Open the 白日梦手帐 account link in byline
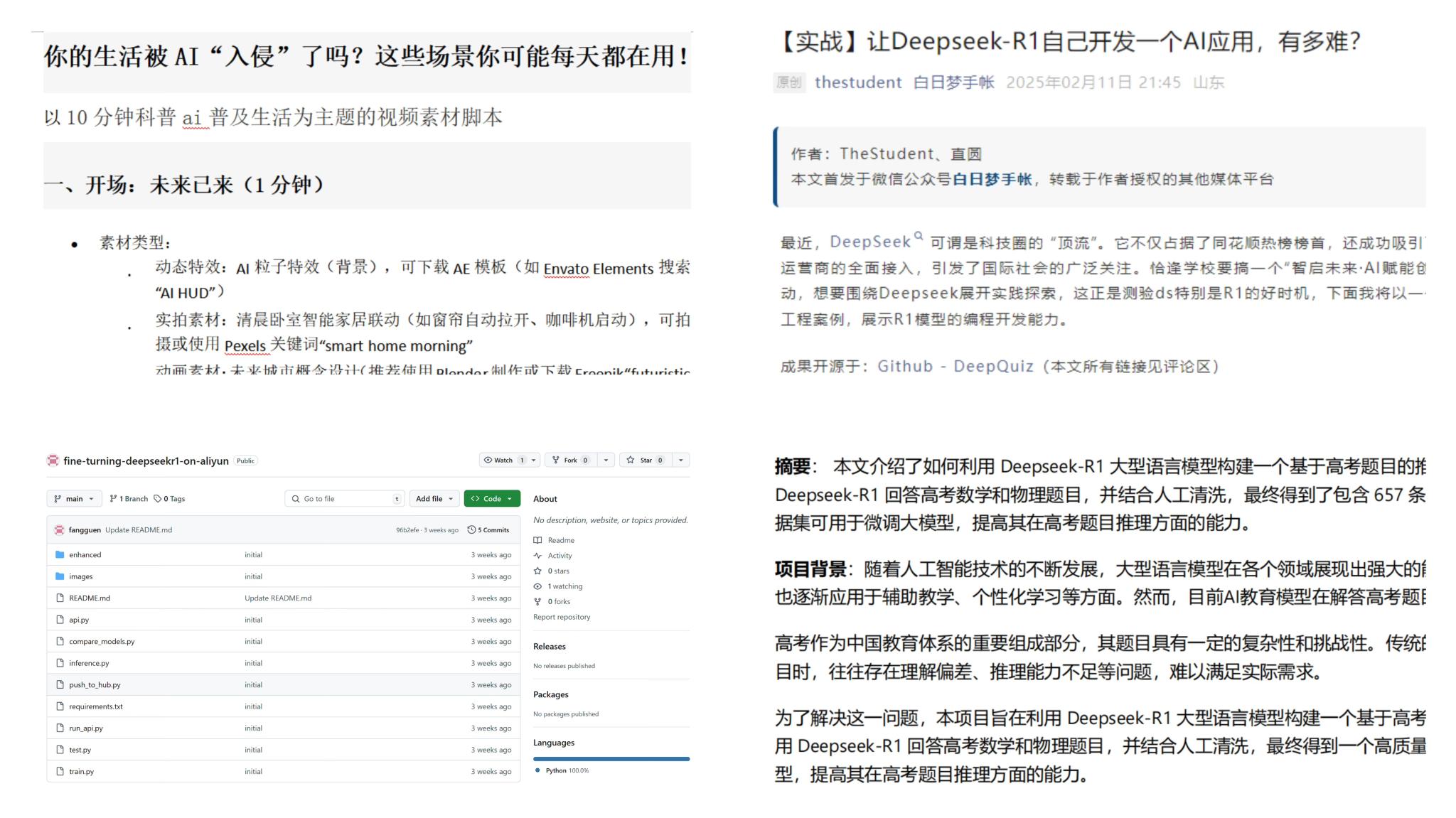This screenshot has width=1456, height=818. tap(953, 82)
